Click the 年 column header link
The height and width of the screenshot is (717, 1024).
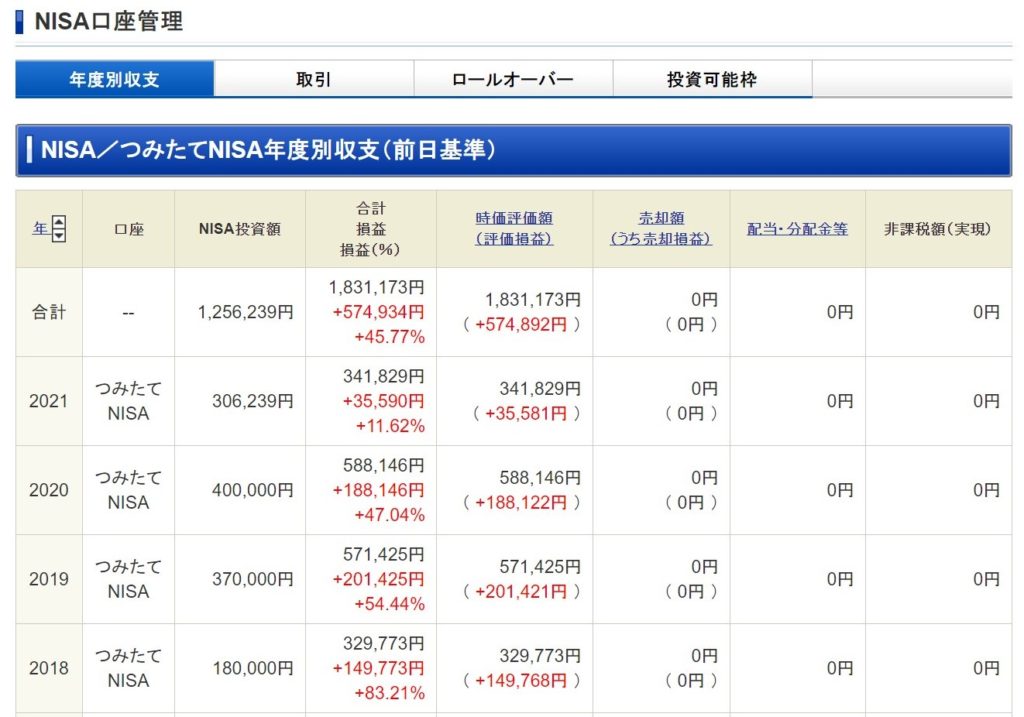click(x=40, y=229)
